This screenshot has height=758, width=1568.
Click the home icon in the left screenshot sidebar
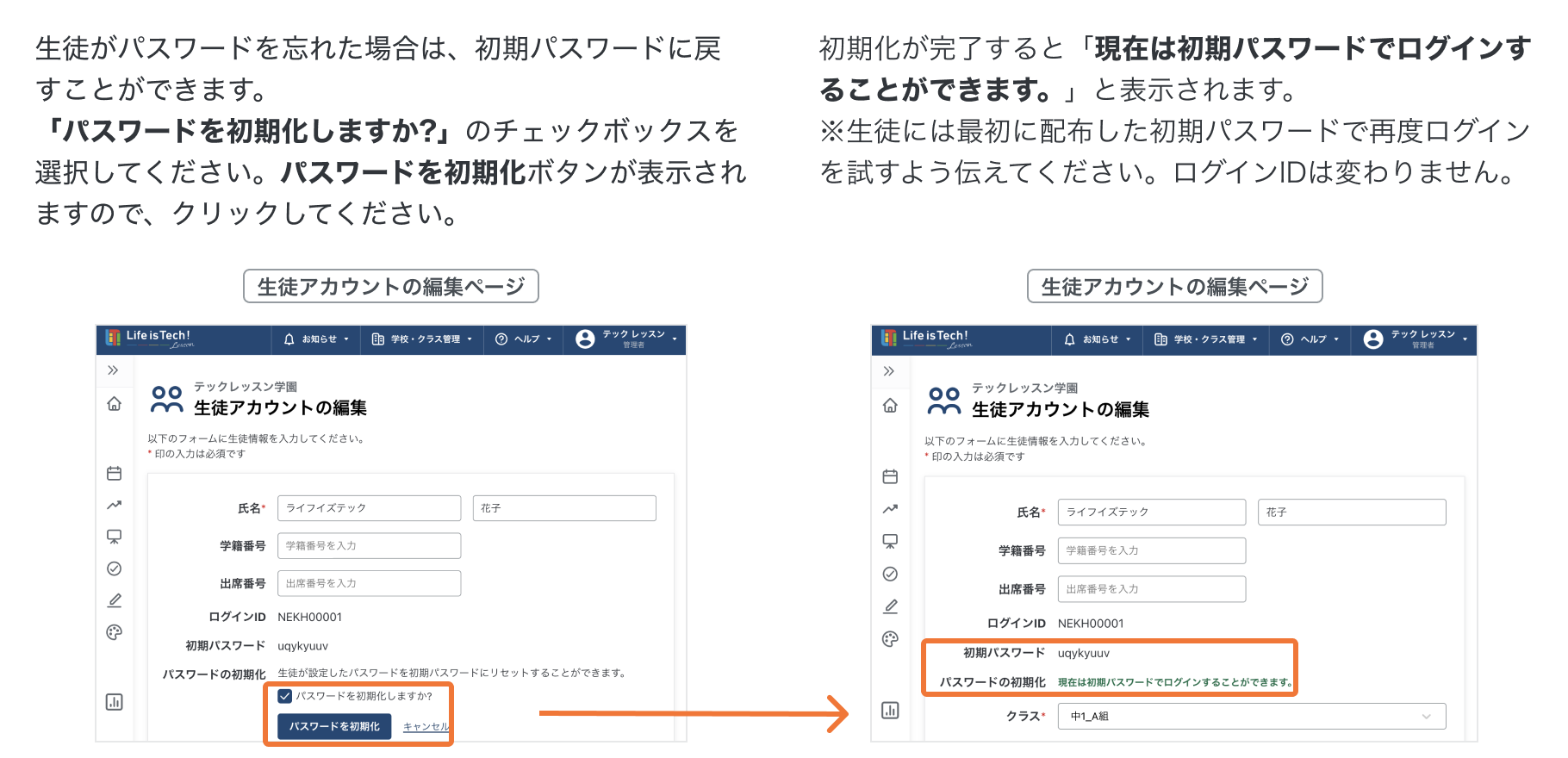click(x=114, y=404)
